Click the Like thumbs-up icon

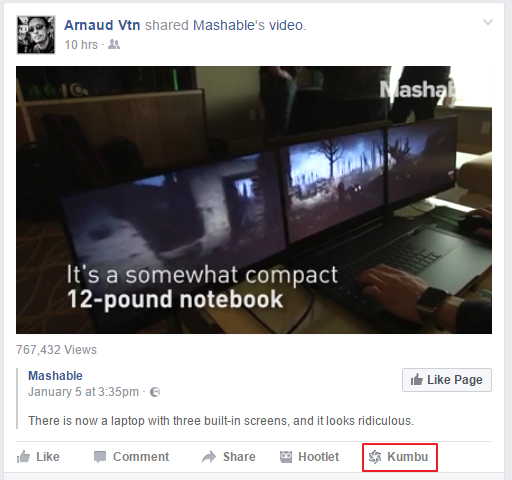[x=23, y=456]
